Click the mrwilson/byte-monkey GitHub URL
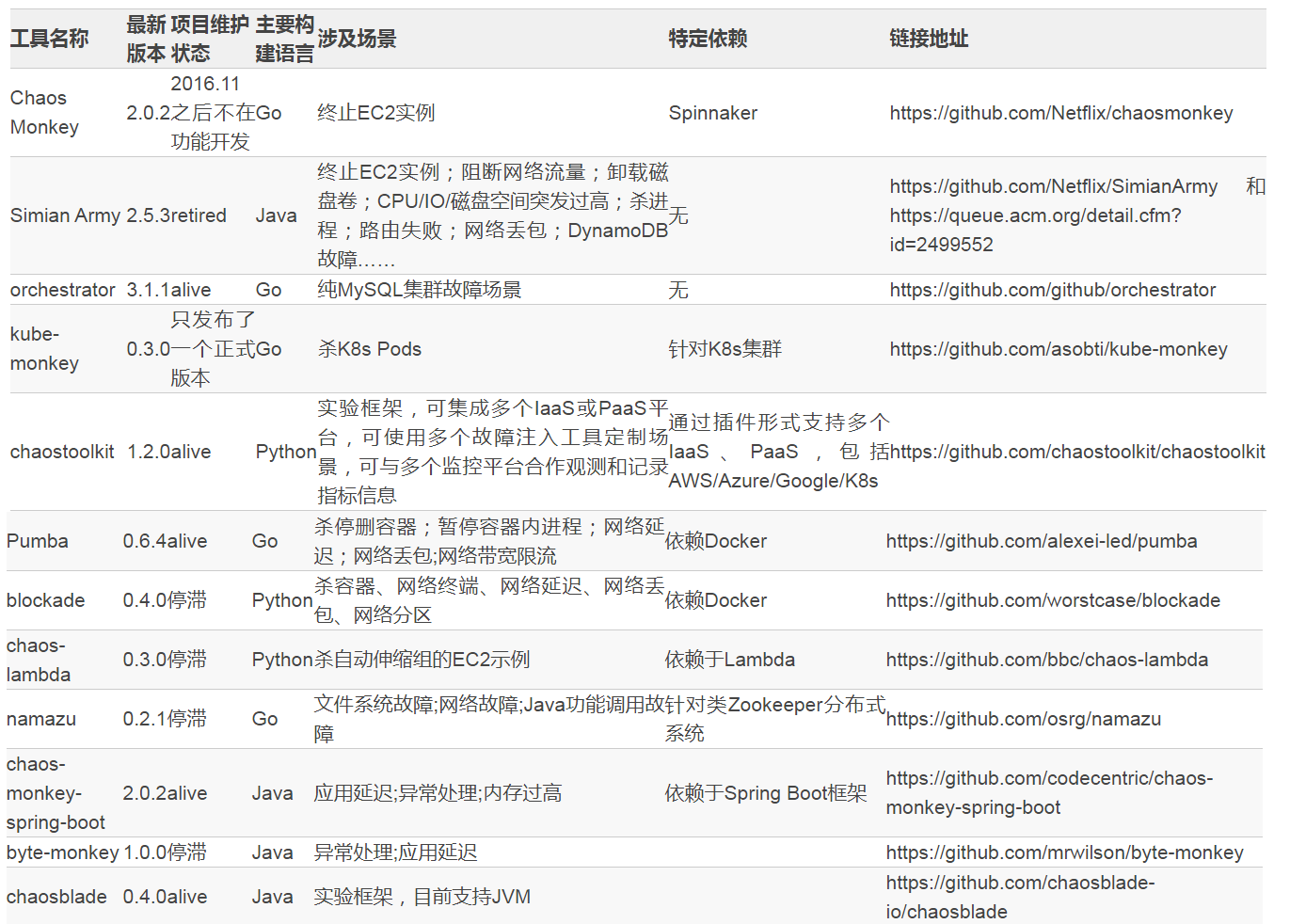The width and height of the screenshot is (1290, 924). pos(1065,852)
